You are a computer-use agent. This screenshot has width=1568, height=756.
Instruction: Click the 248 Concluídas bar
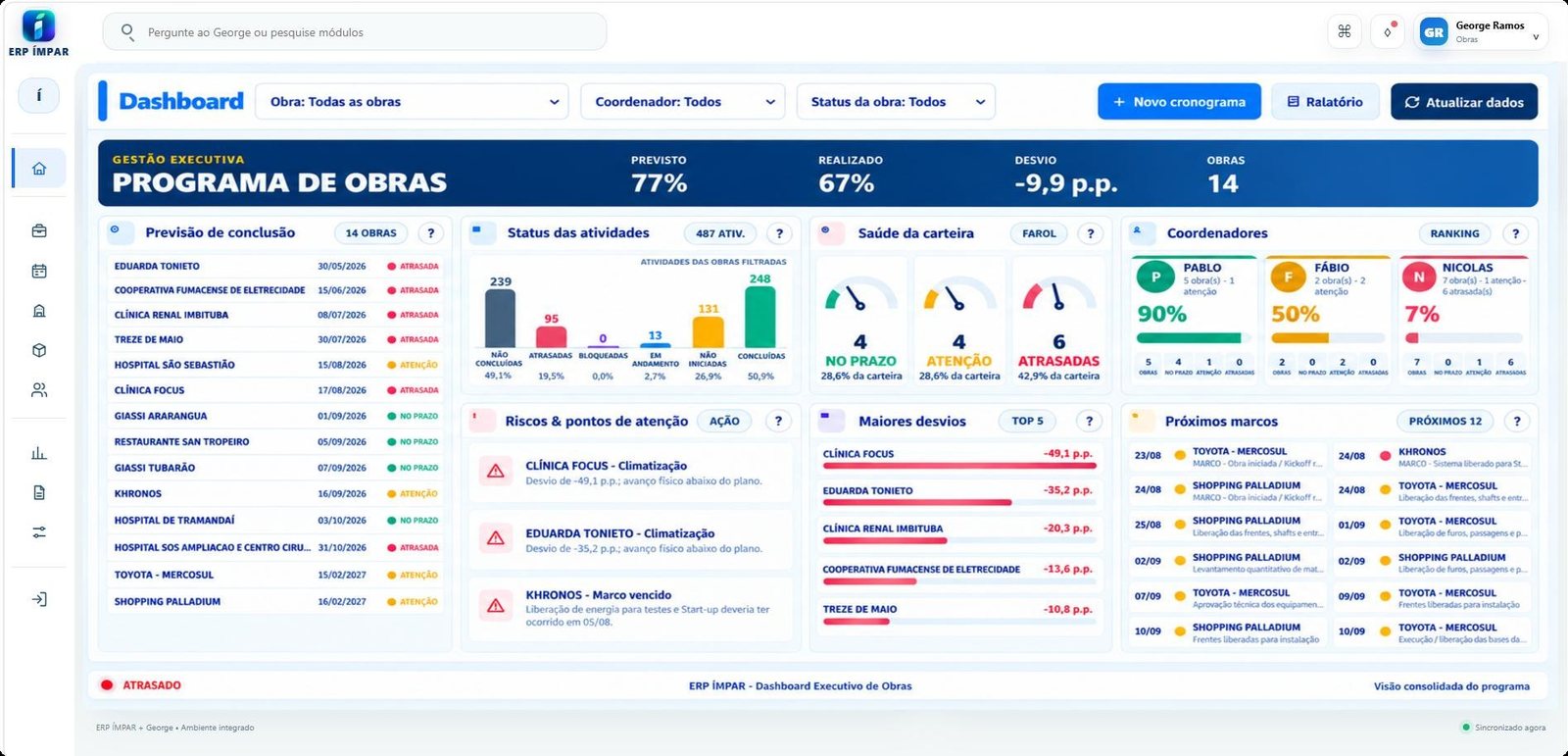point(759,317)
